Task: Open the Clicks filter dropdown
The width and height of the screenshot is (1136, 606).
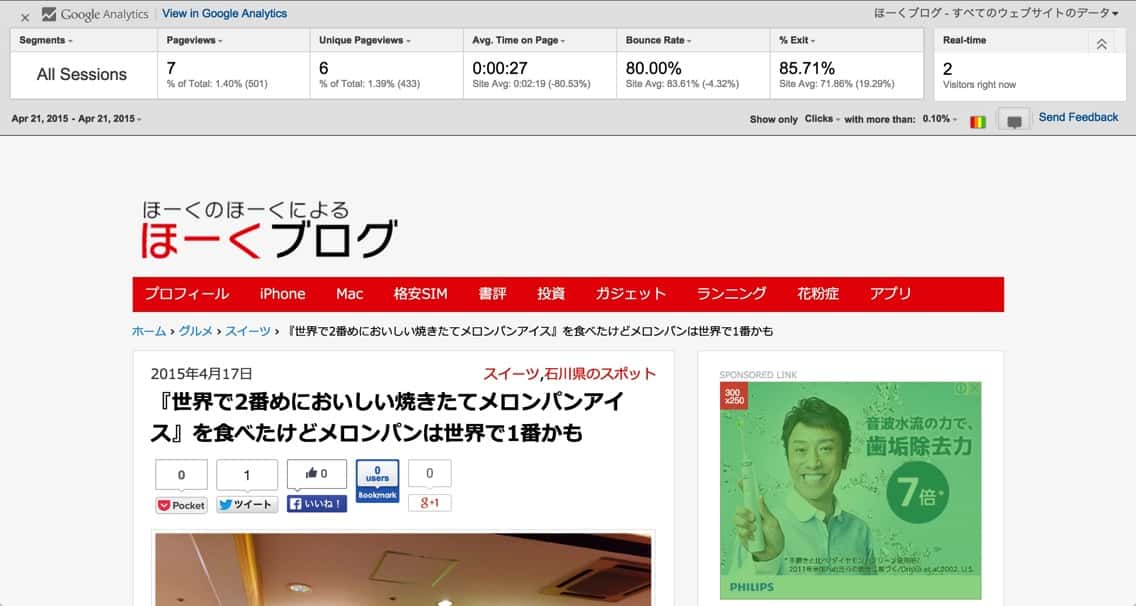Action: 822,119
